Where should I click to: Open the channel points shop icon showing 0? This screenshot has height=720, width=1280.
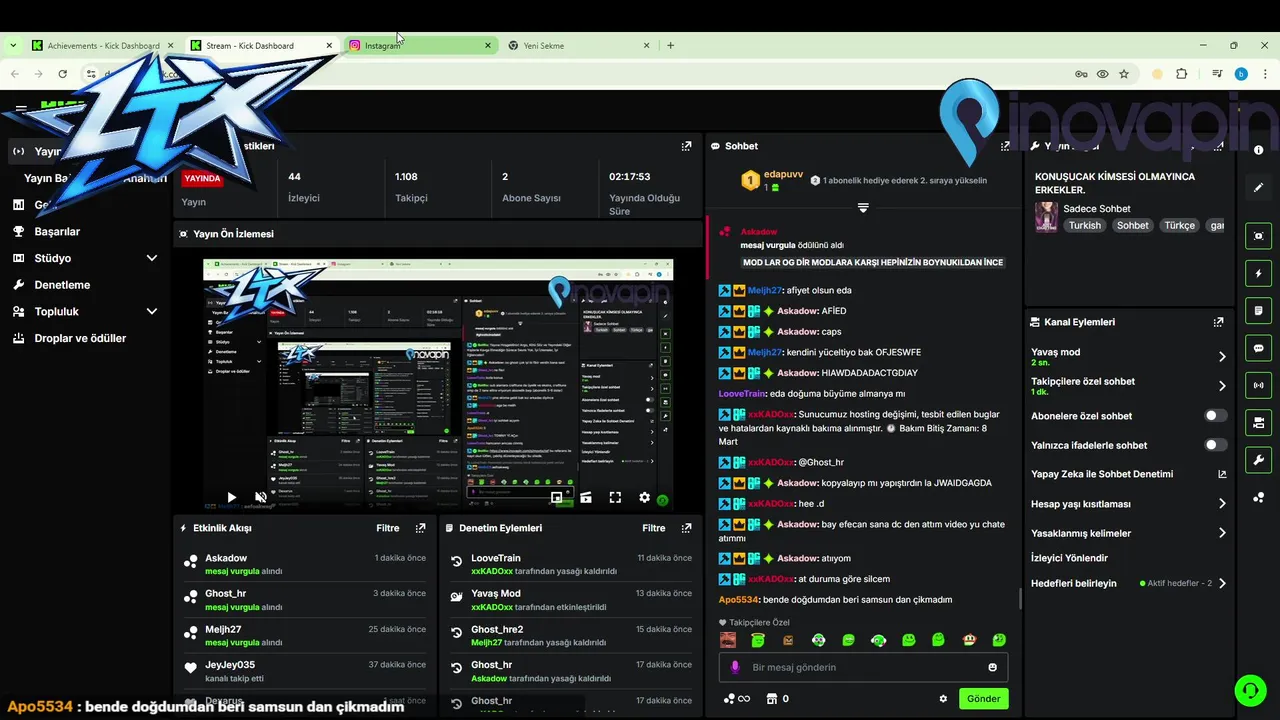777,699
